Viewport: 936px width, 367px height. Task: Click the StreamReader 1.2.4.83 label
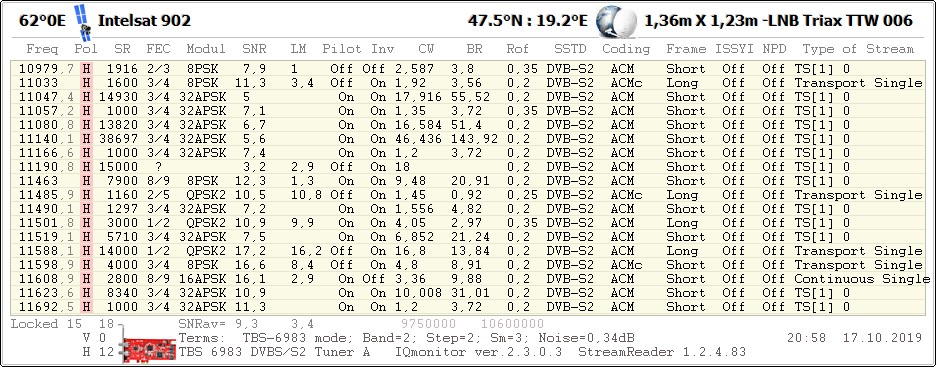click(661, 352)
